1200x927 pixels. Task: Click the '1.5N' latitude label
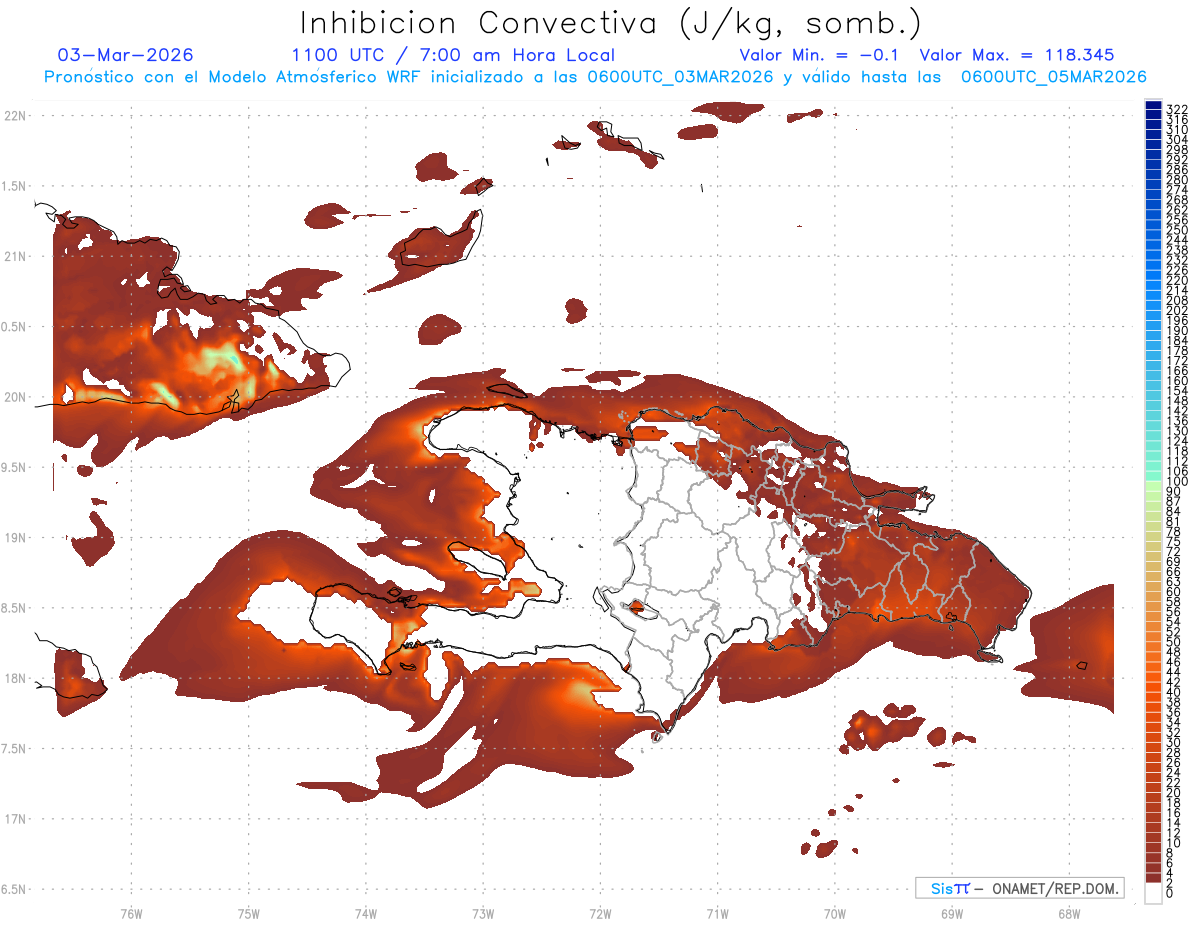click(14, 186)
